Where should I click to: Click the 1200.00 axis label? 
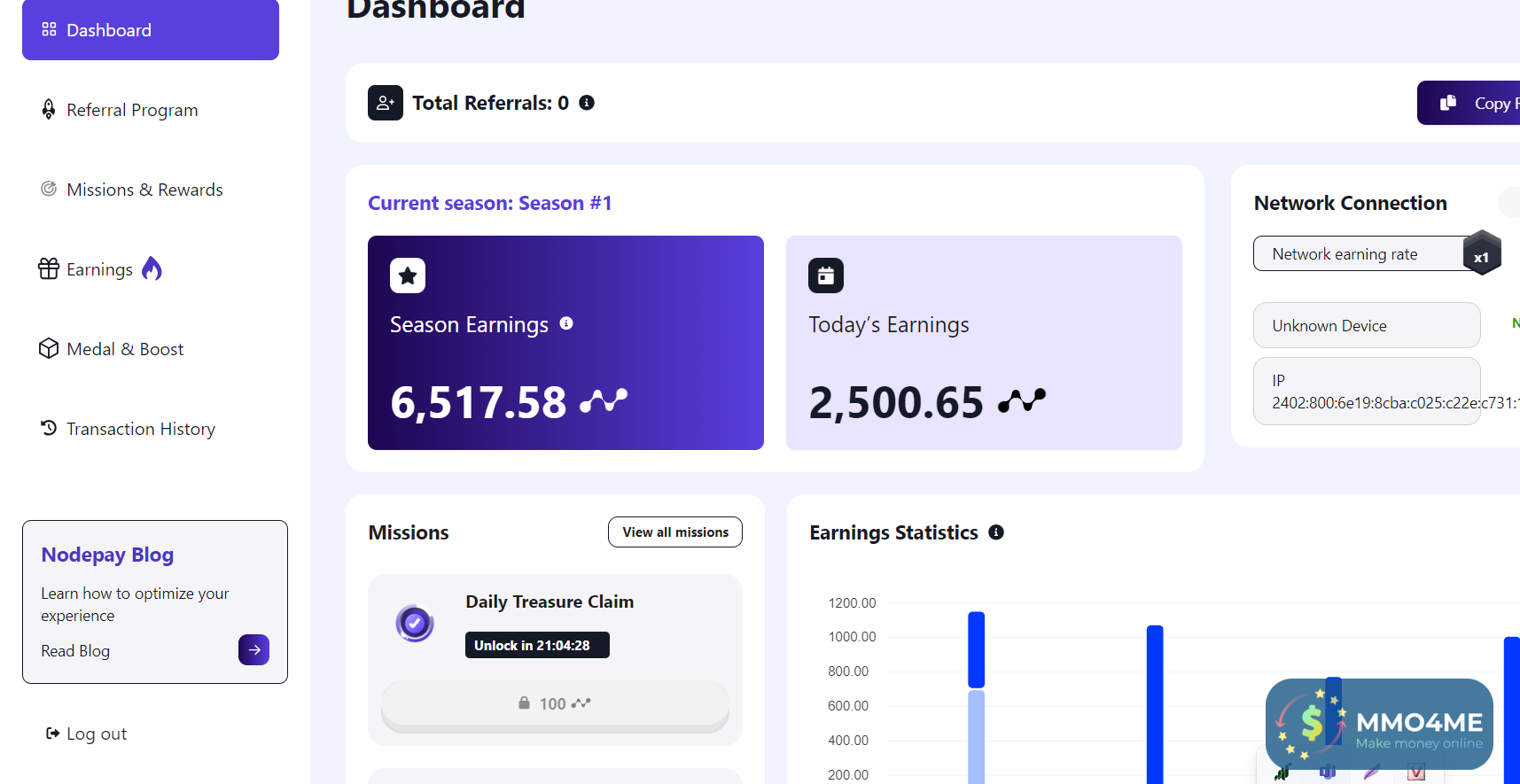coord(852,603)
